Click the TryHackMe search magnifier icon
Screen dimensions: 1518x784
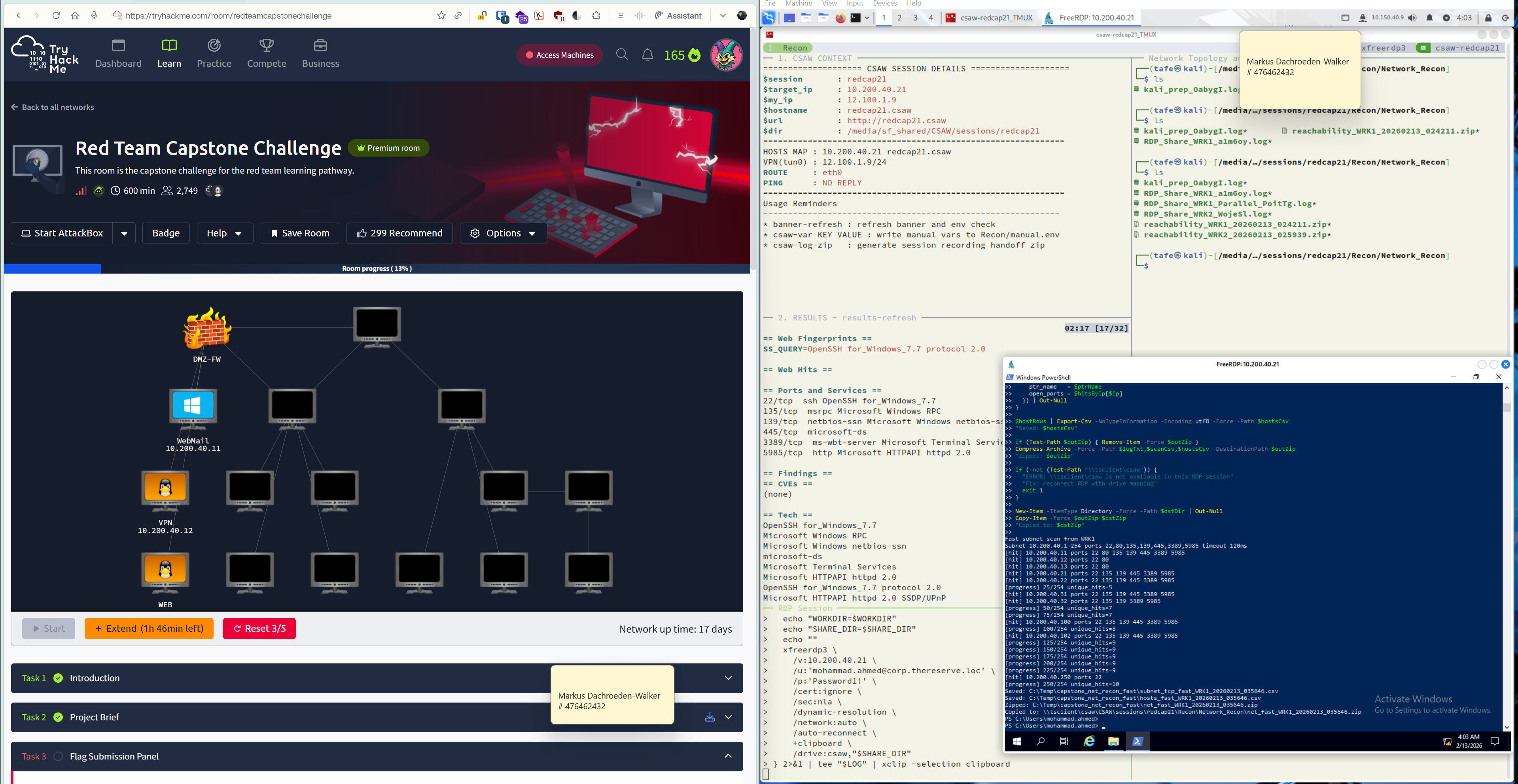click(x=622, y=55)
